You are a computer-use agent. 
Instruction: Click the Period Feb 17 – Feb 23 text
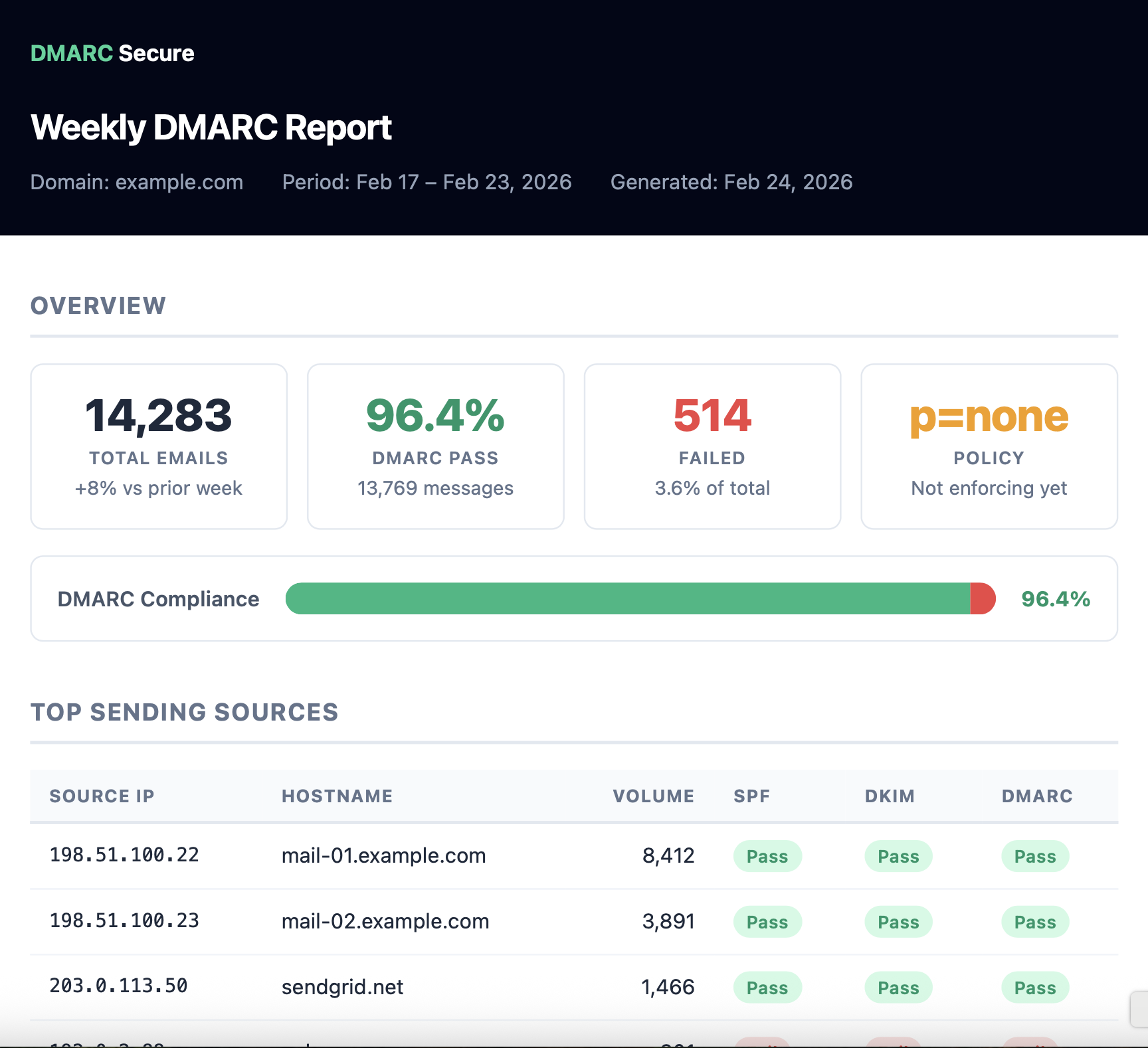(x=427, y=182)
